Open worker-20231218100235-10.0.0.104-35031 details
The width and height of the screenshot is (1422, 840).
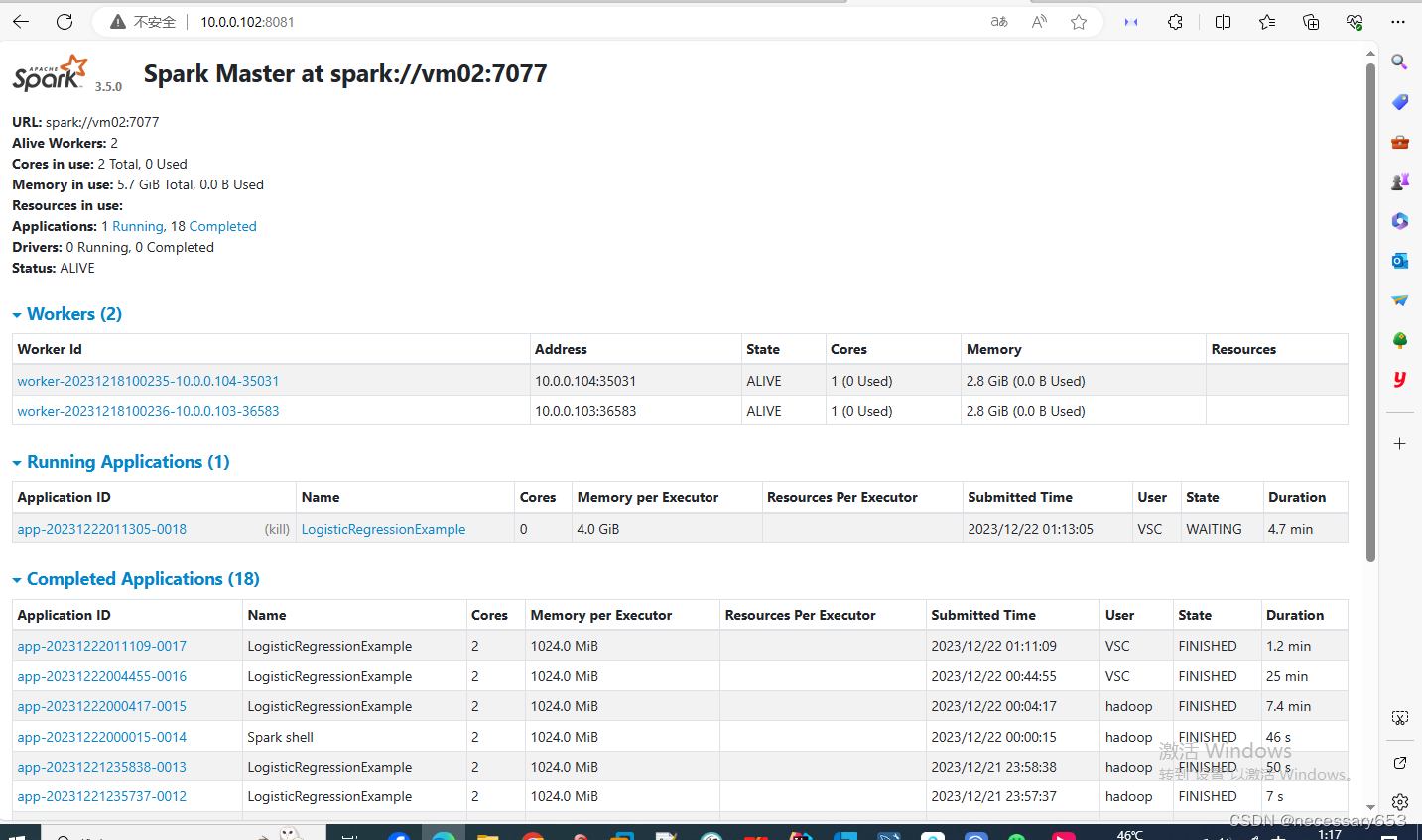(x=147, y=380)
